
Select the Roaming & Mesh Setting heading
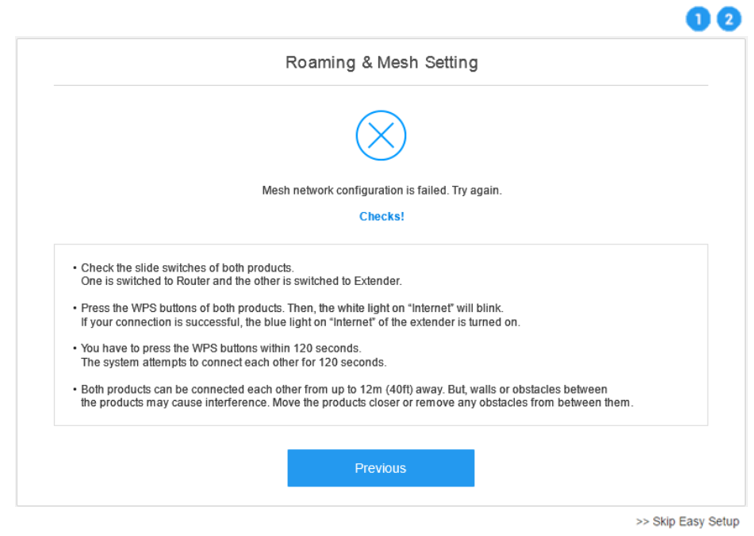pos(381,62)
